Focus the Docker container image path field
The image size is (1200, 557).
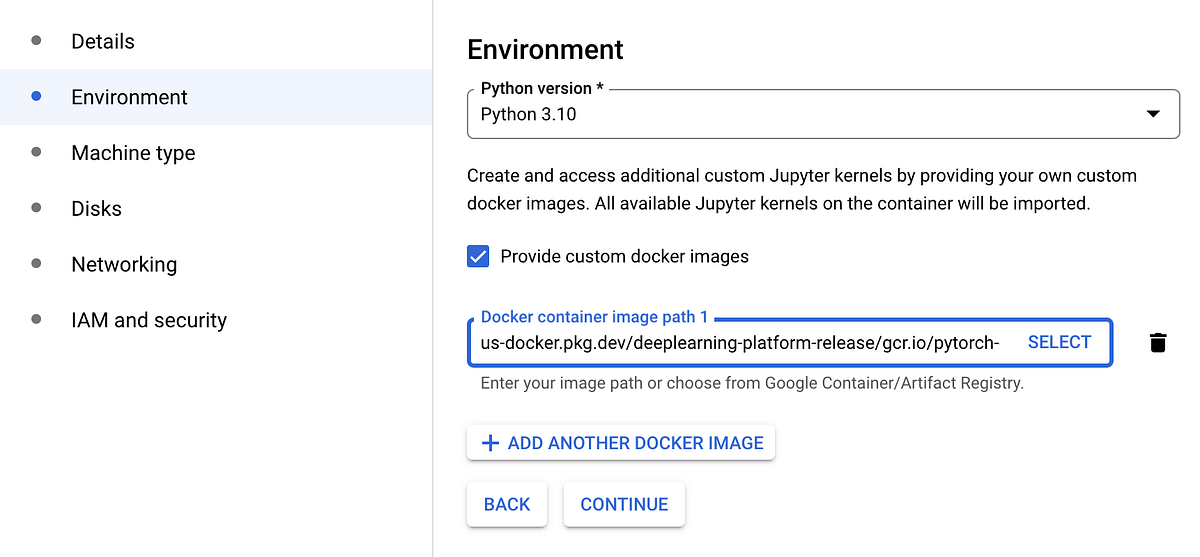click(x=740, y=343)
